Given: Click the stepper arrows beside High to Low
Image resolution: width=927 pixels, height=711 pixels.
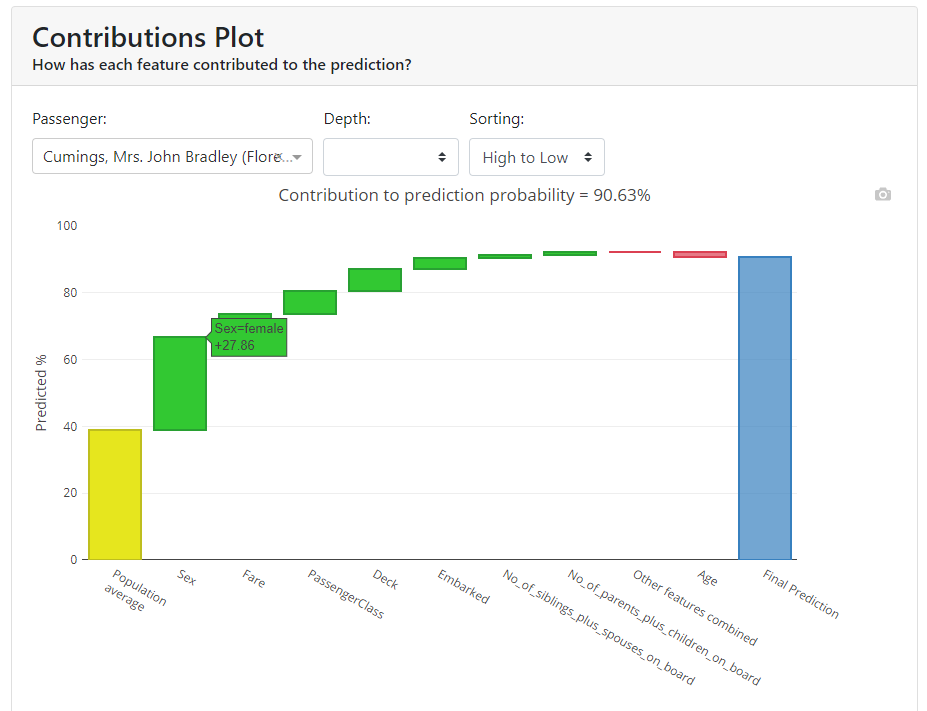Looking at the screenshot, I should 589,156.
